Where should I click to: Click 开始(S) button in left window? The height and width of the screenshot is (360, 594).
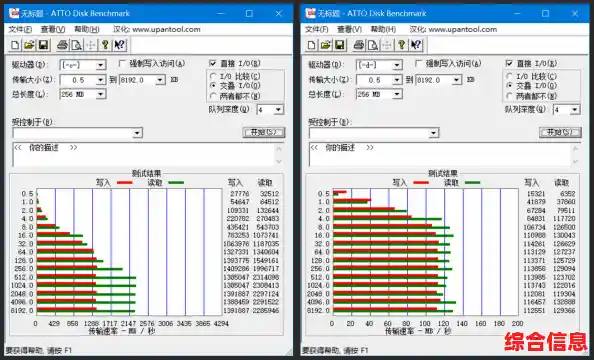[x=264, y=132]
